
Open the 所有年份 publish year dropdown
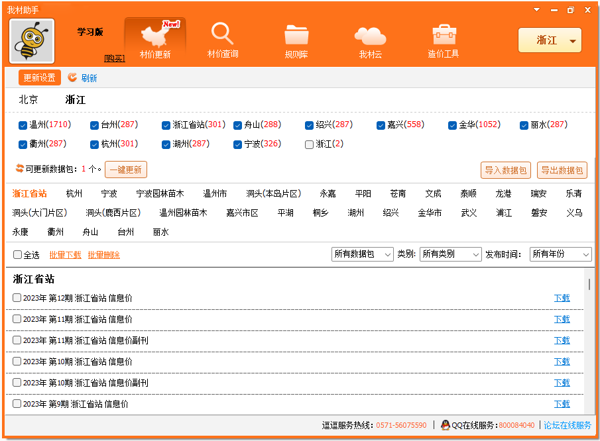pyautogui.click(x=559, y=255)
